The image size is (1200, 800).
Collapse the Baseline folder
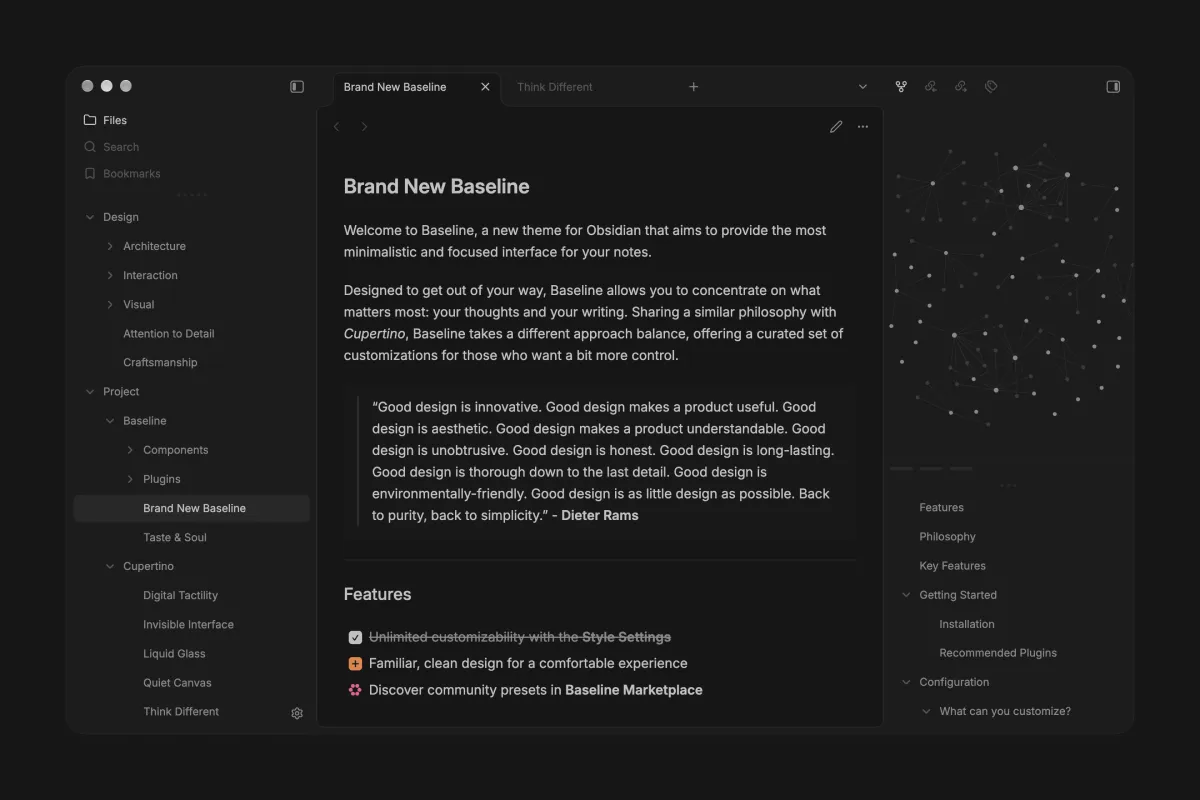110,421
